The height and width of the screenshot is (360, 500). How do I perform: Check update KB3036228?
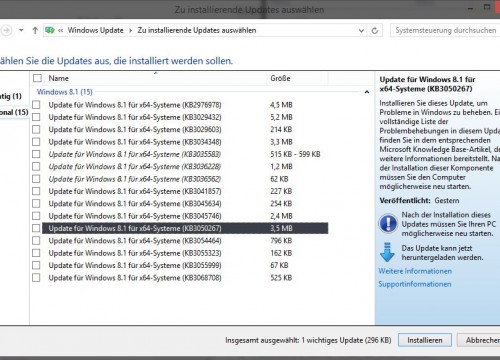[36, 166]
